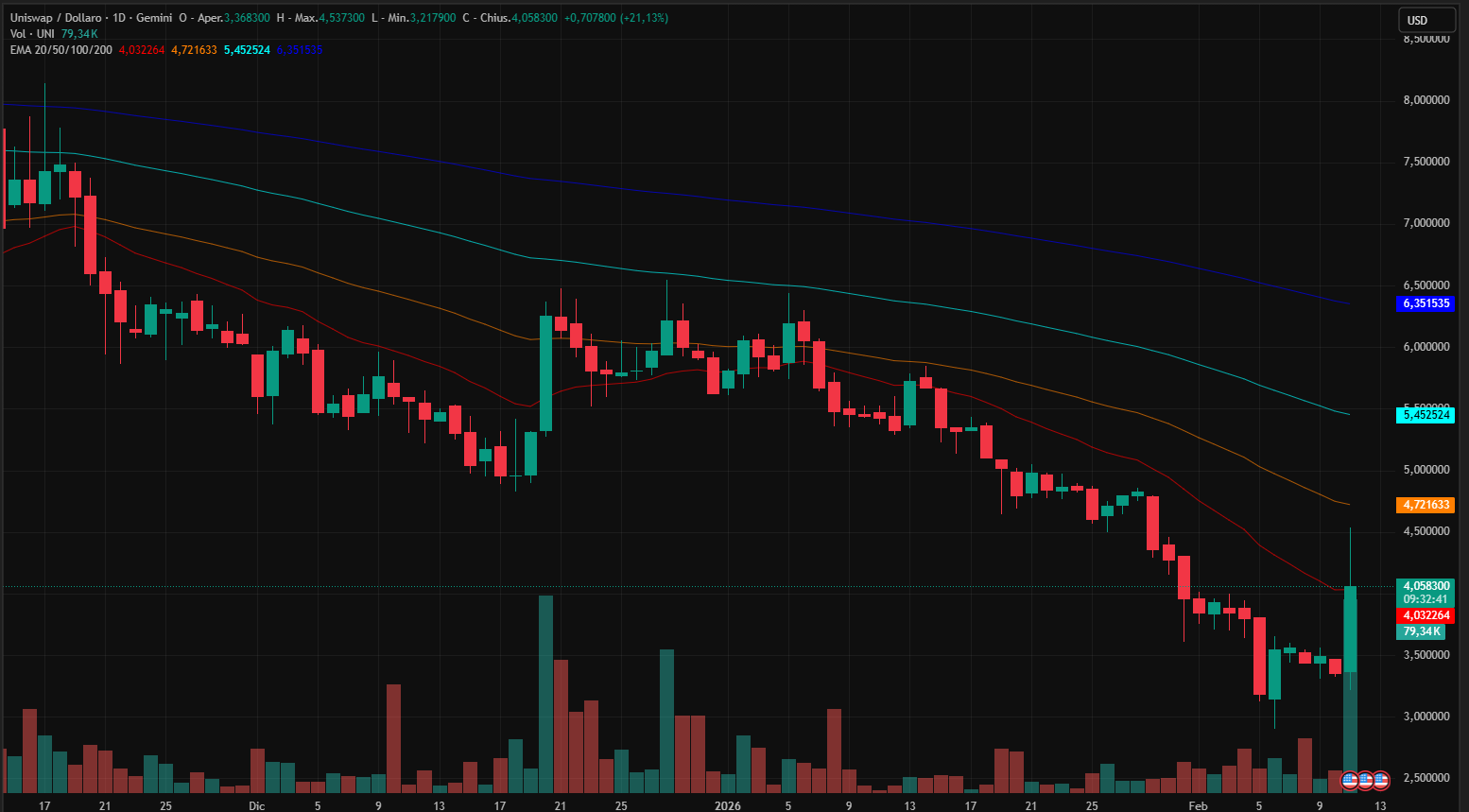This screenshot has width=1469, height=812.
Task: Click blue EMA value 6,351535 in the legend
Action: (x=300, y=50)
